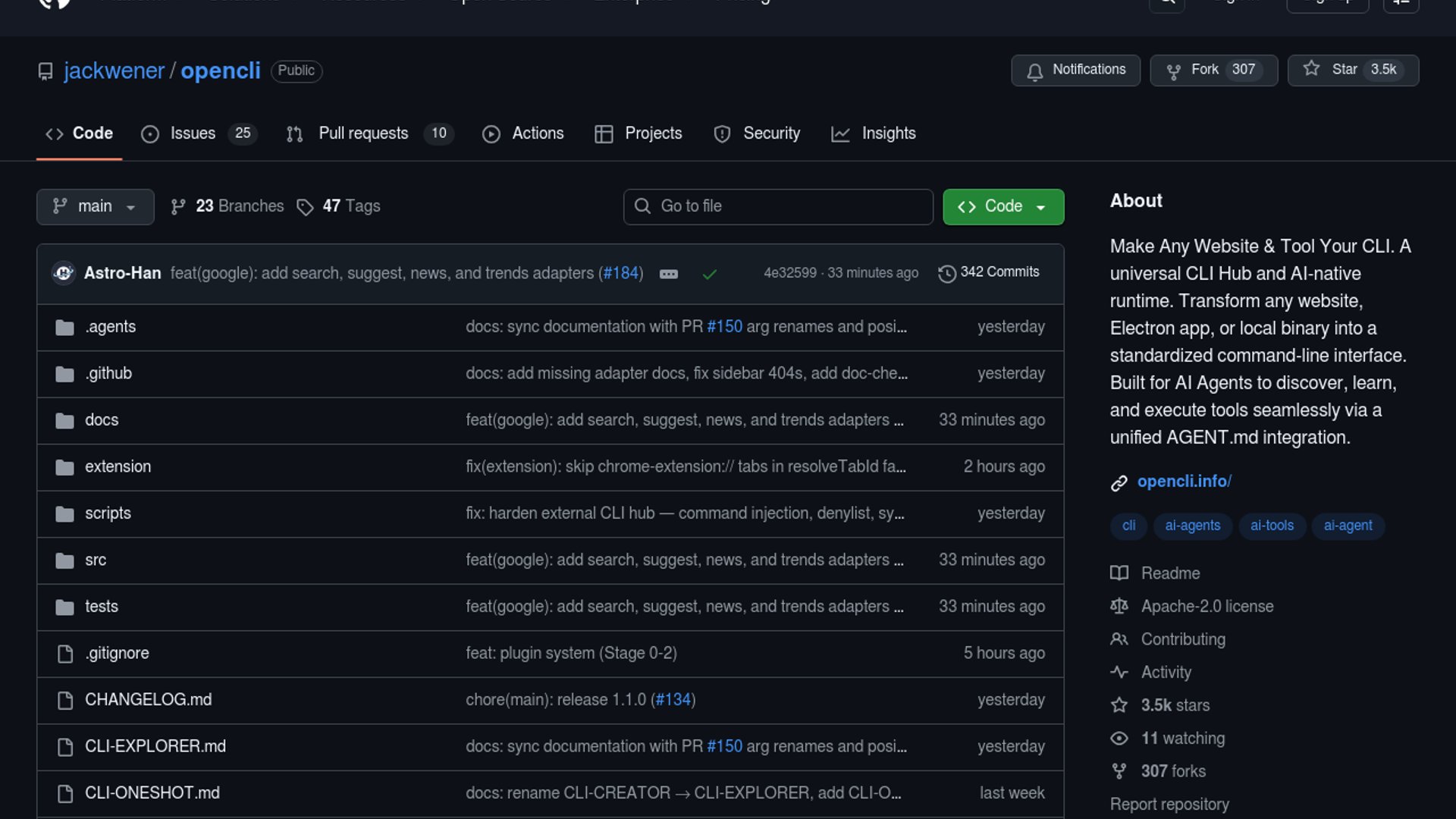Open the commit history clock icon
1456x819 pixels.
pos(946,273)
